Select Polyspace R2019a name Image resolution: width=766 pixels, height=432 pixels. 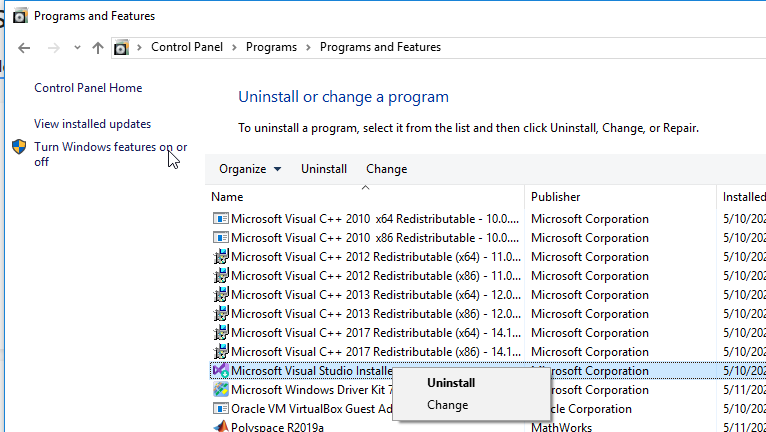pos(277,427)
